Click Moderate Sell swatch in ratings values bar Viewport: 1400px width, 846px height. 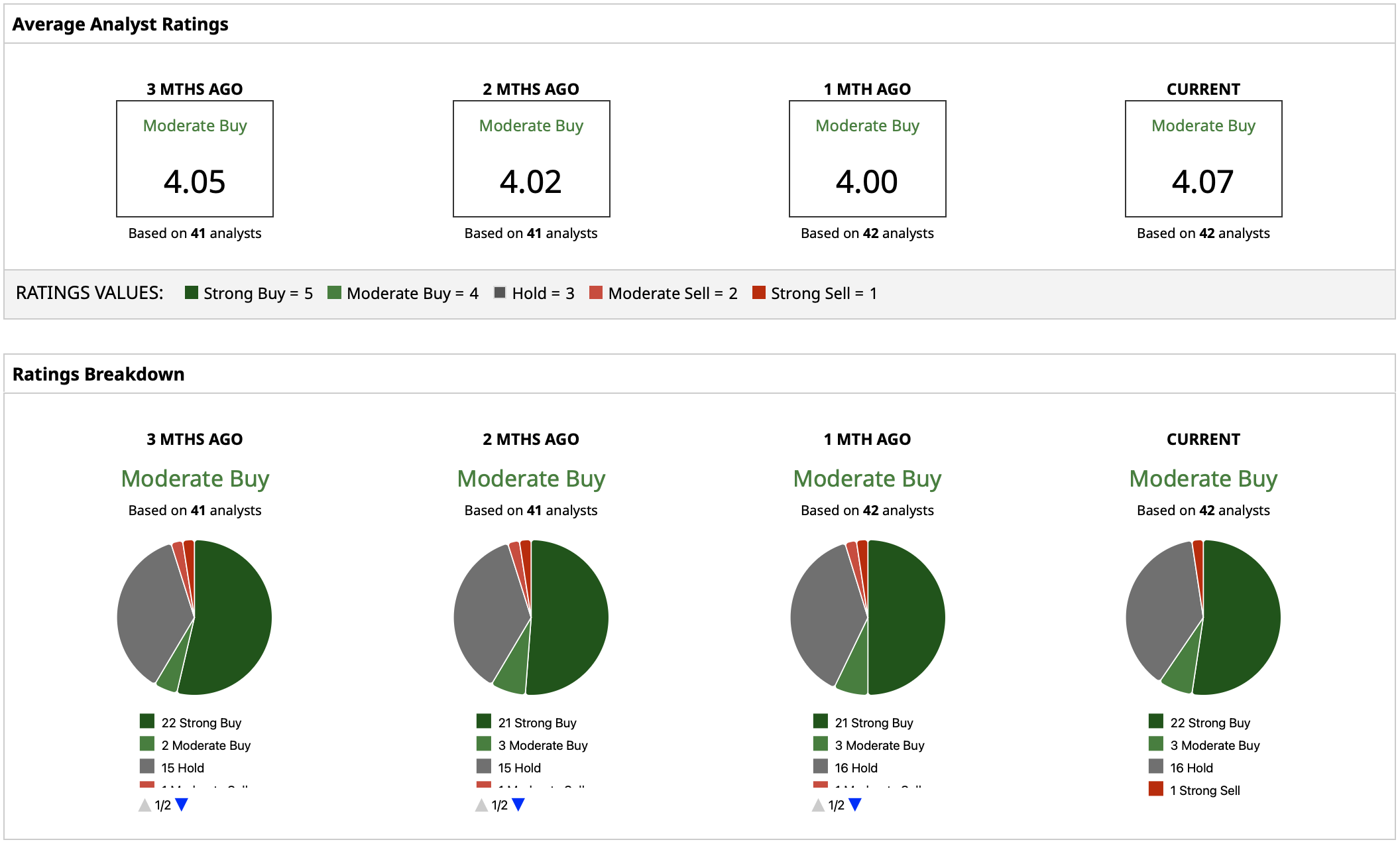pyautogui.click(x=596, y=292)
